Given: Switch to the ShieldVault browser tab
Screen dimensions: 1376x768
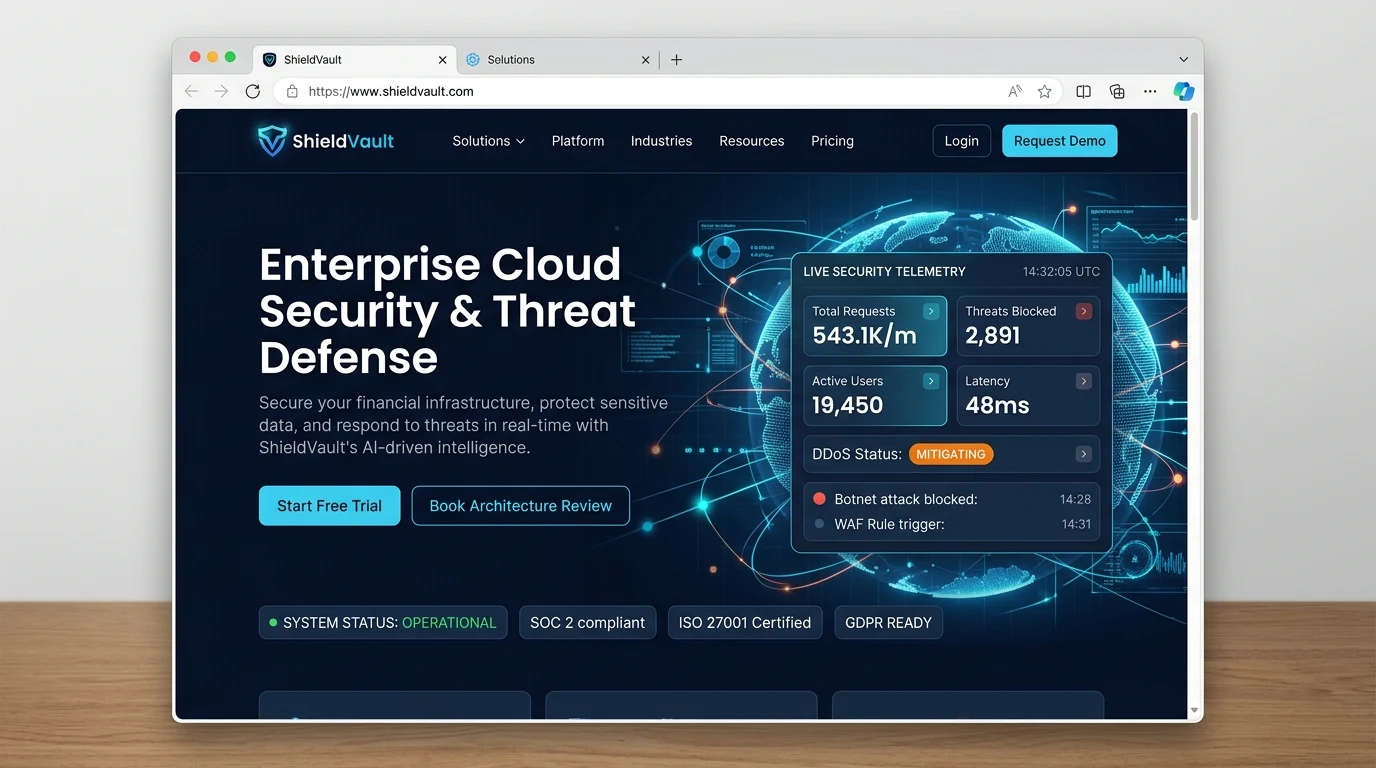Looking at the screenshot, I should pos(355,60).
